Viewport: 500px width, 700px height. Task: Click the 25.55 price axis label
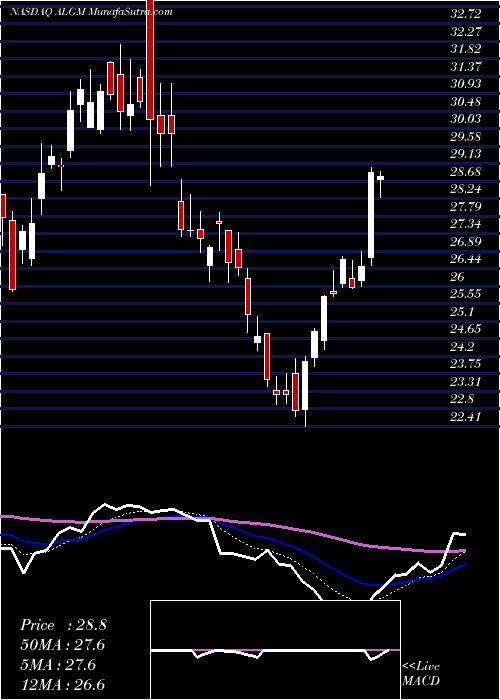tap(466, 294)
